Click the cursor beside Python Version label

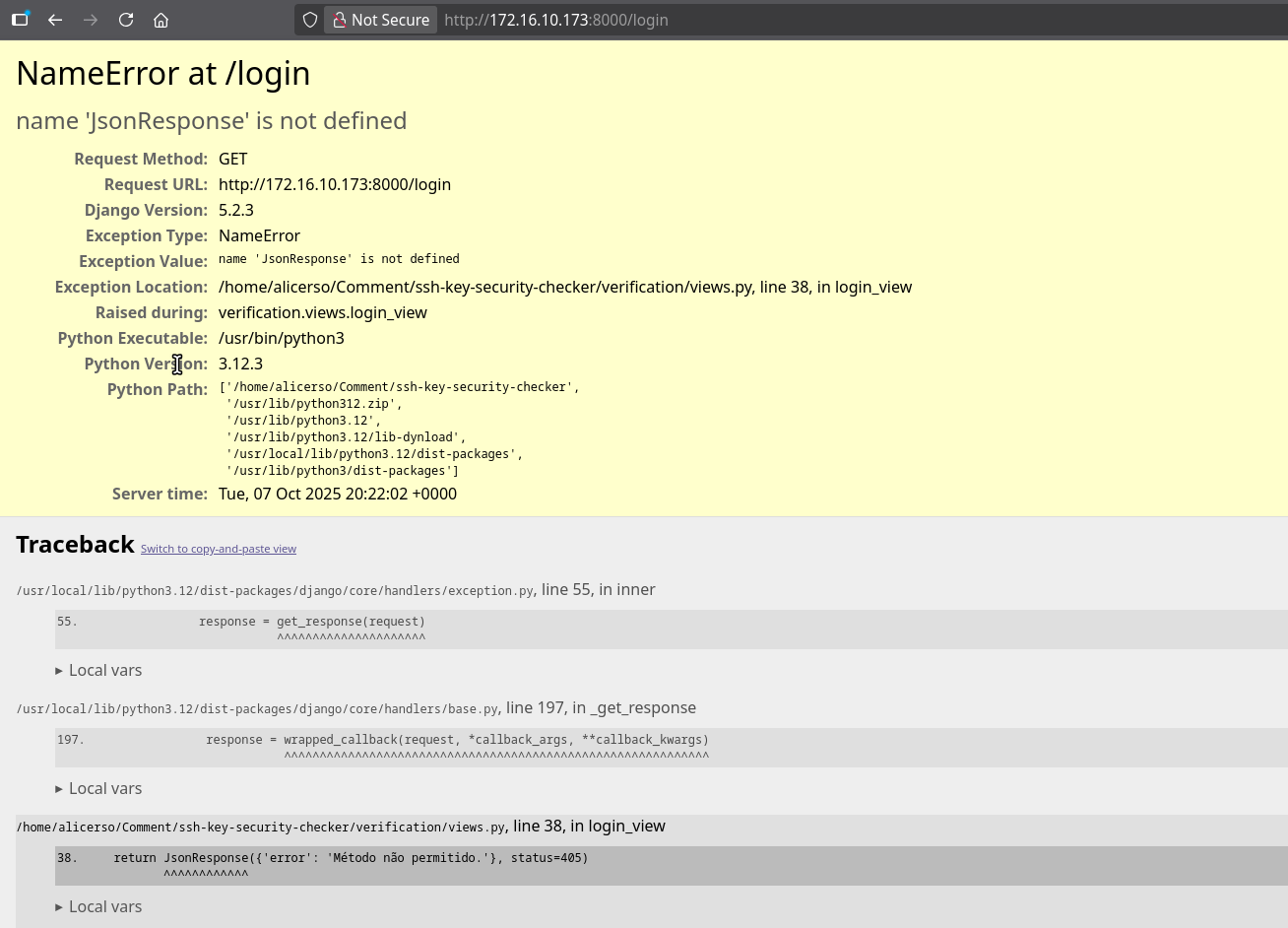click(x=177, y=364)
